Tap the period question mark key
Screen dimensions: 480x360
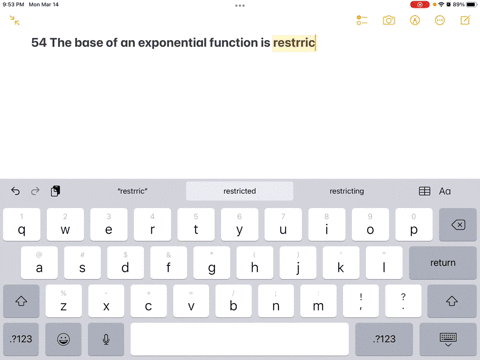tap(403, 301)
